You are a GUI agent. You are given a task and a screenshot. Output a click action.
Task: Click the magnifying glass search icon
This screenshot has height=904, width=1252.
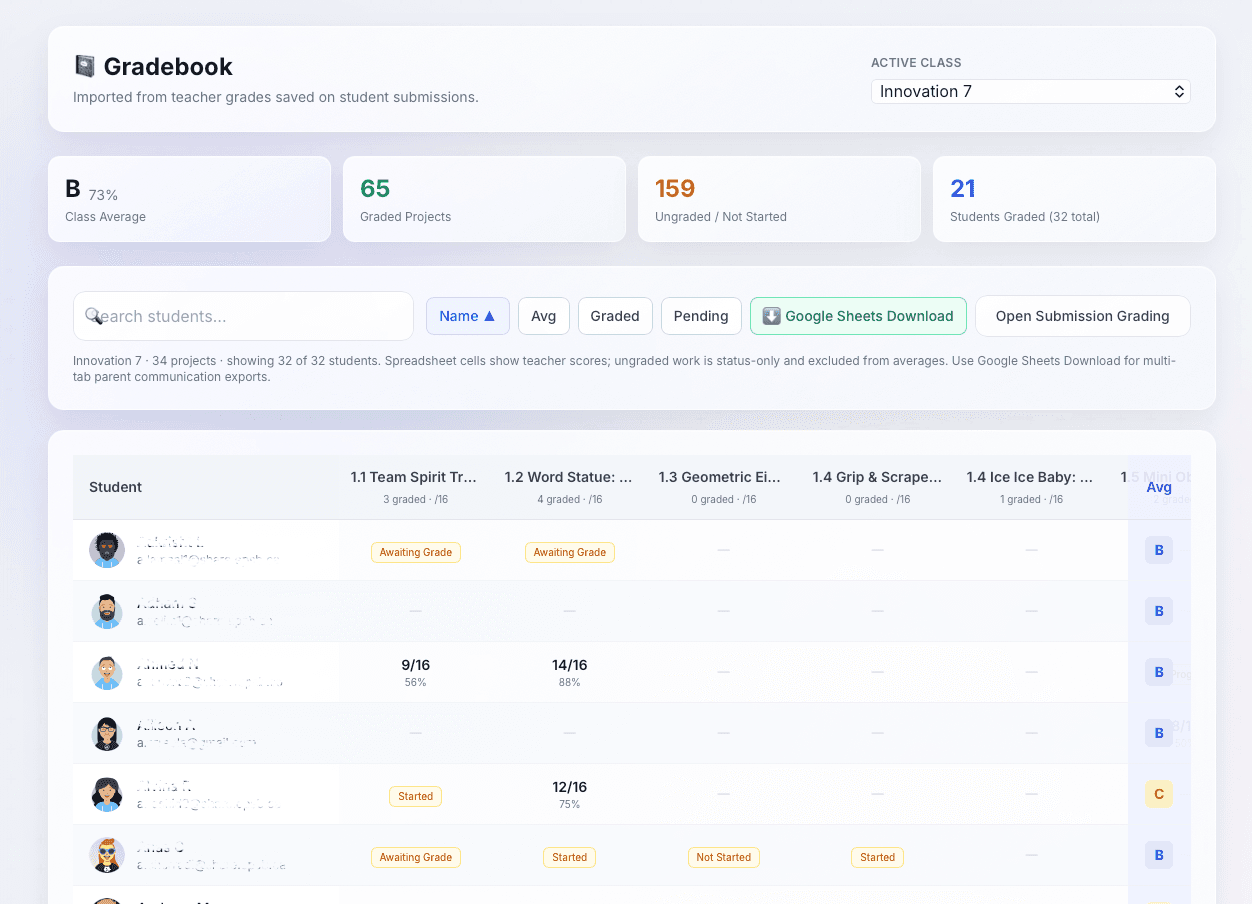(x=95, y=316)
